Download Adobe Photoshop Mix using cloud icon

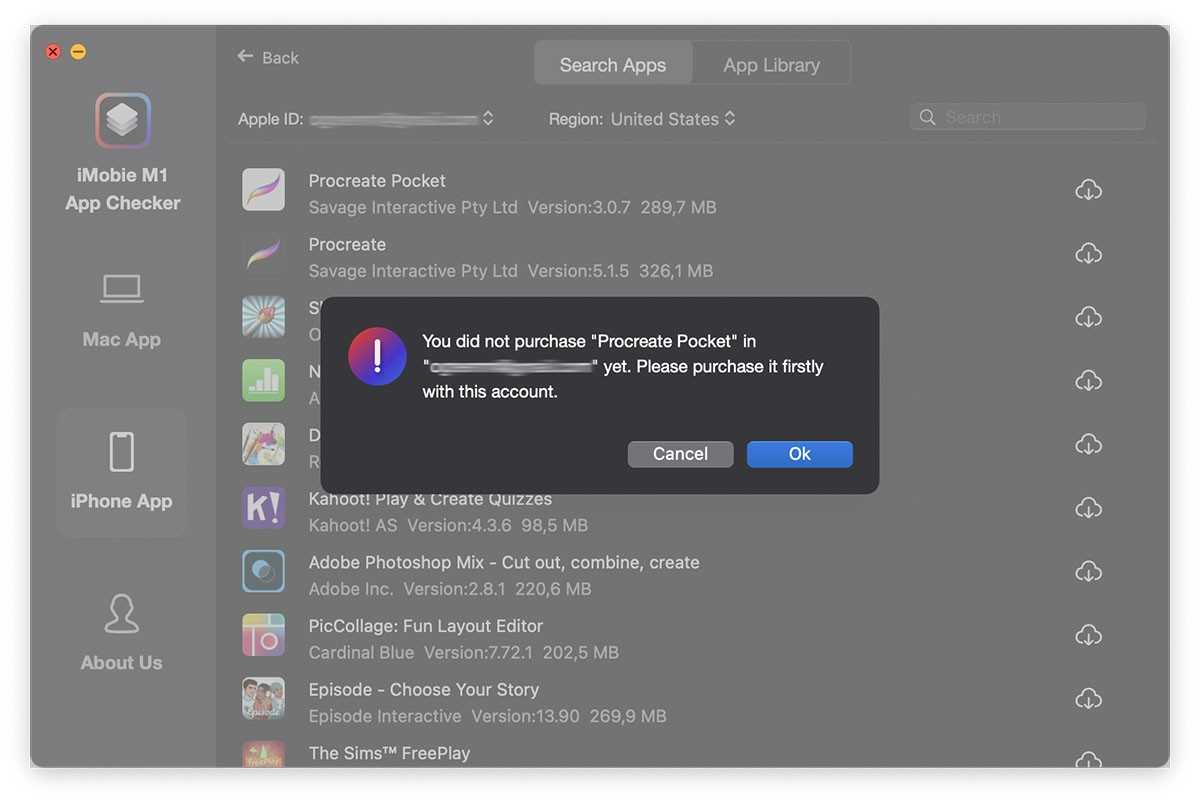pos(1088,571)
